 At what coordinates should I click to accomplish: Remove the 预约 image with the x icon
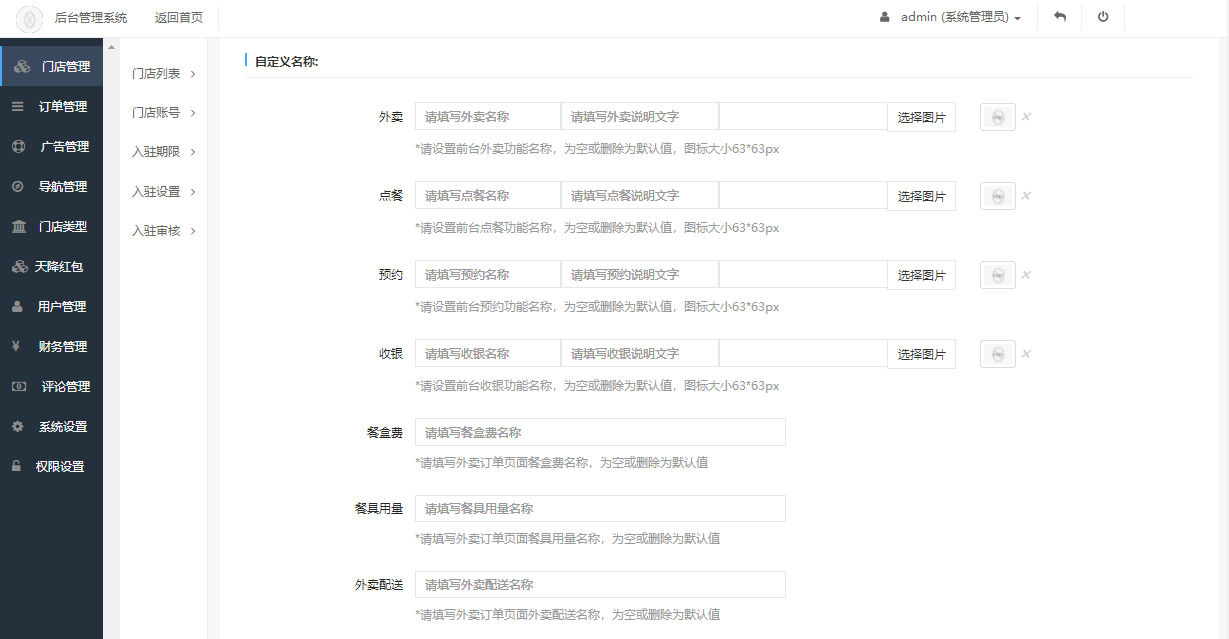[1026, 275]
